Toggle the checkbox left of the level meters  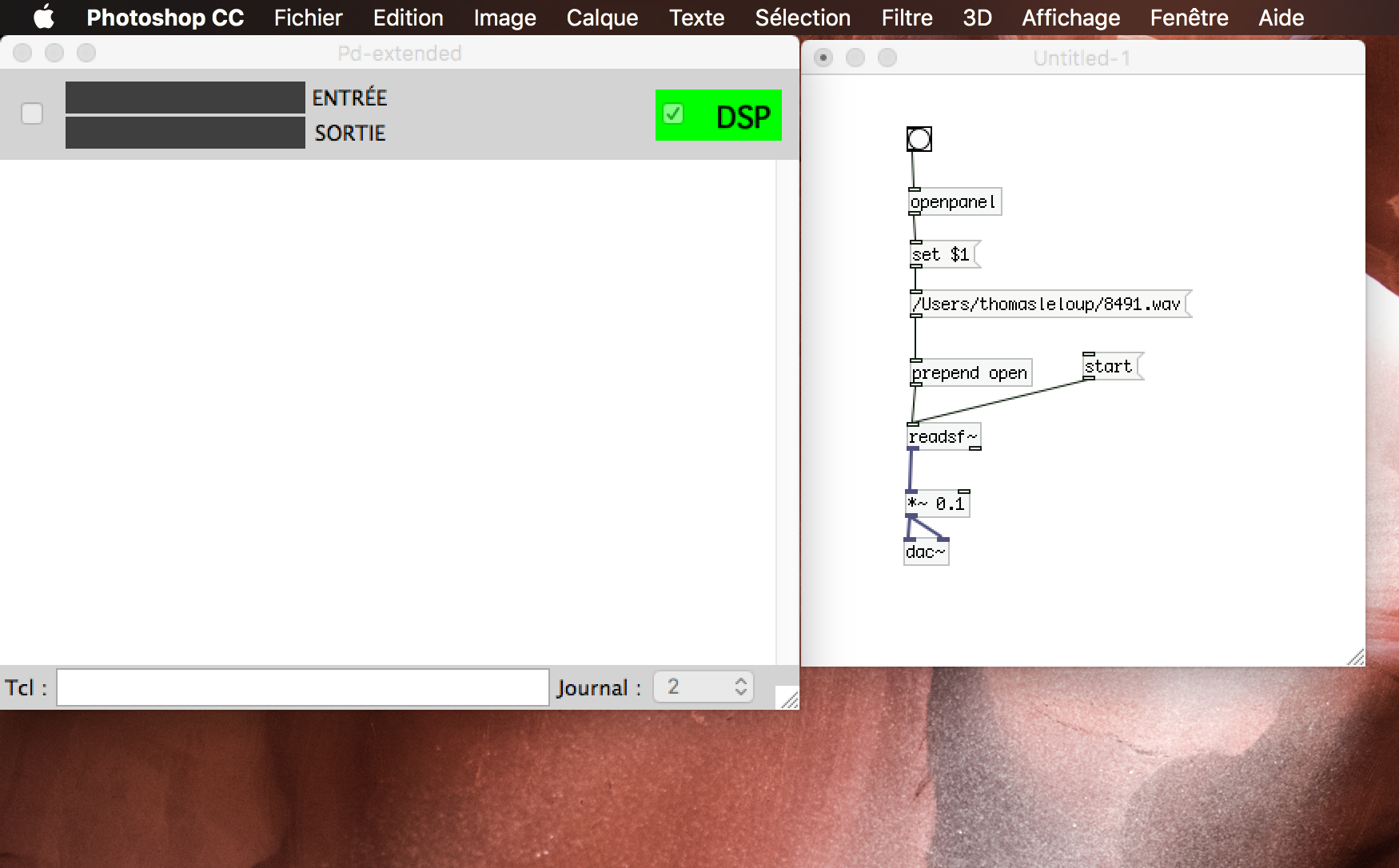tap(32, 114)
